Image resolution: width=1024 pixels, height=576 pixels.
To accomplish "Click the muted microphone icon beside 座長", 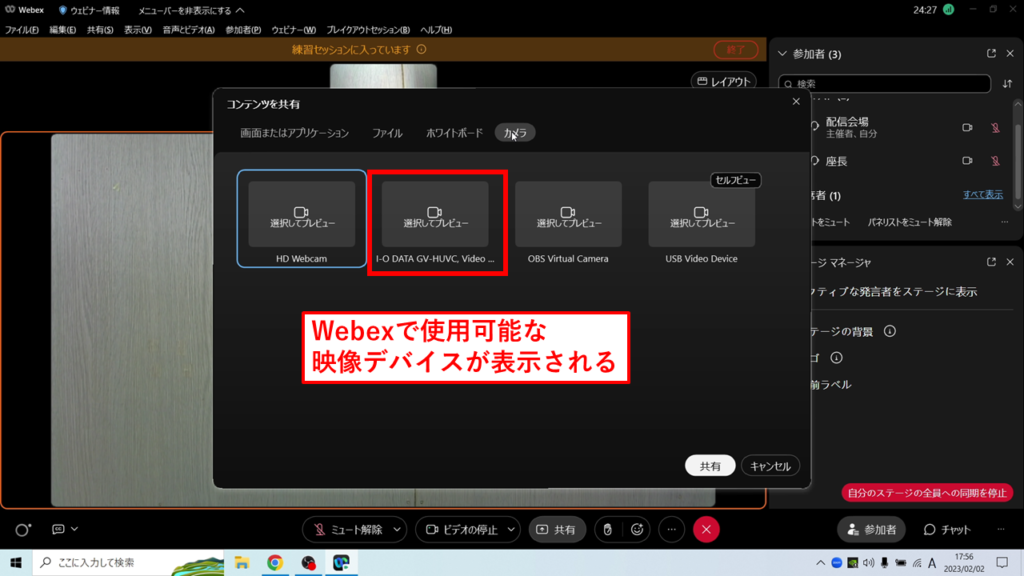I will pyautogui.click(x=995, y=161).
